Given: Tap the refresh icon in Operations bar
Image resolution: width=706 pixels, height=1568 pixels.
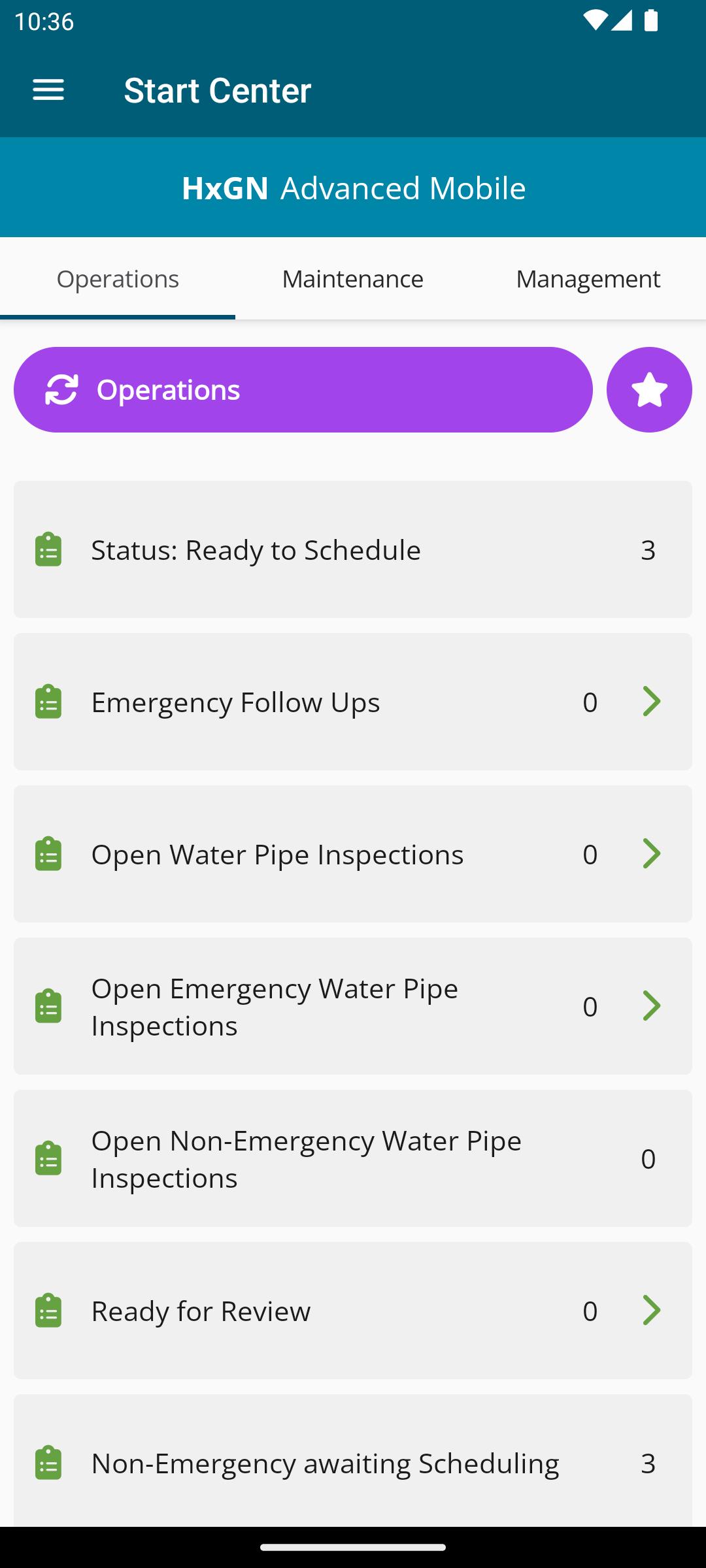Looking at the screenshot, I should [61, 389].
